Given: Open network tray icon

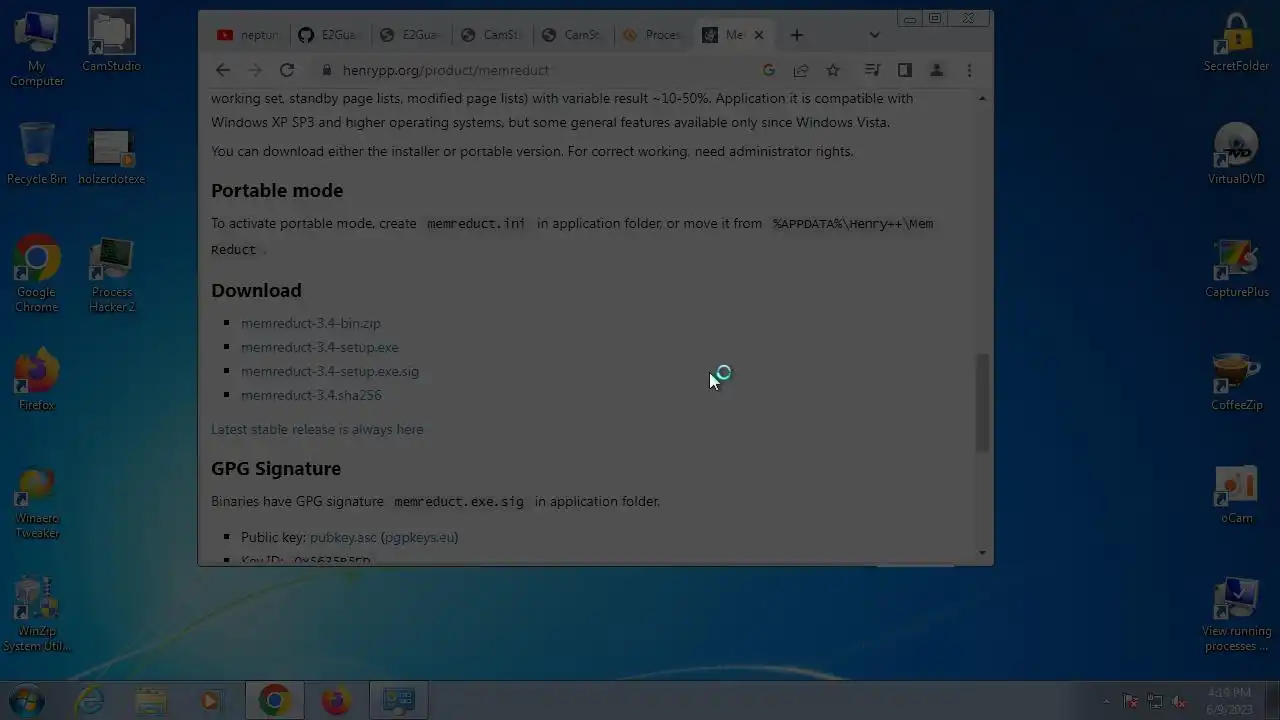Looking at the screenshot, I should pyautogui.click(x=1155, y=701).
